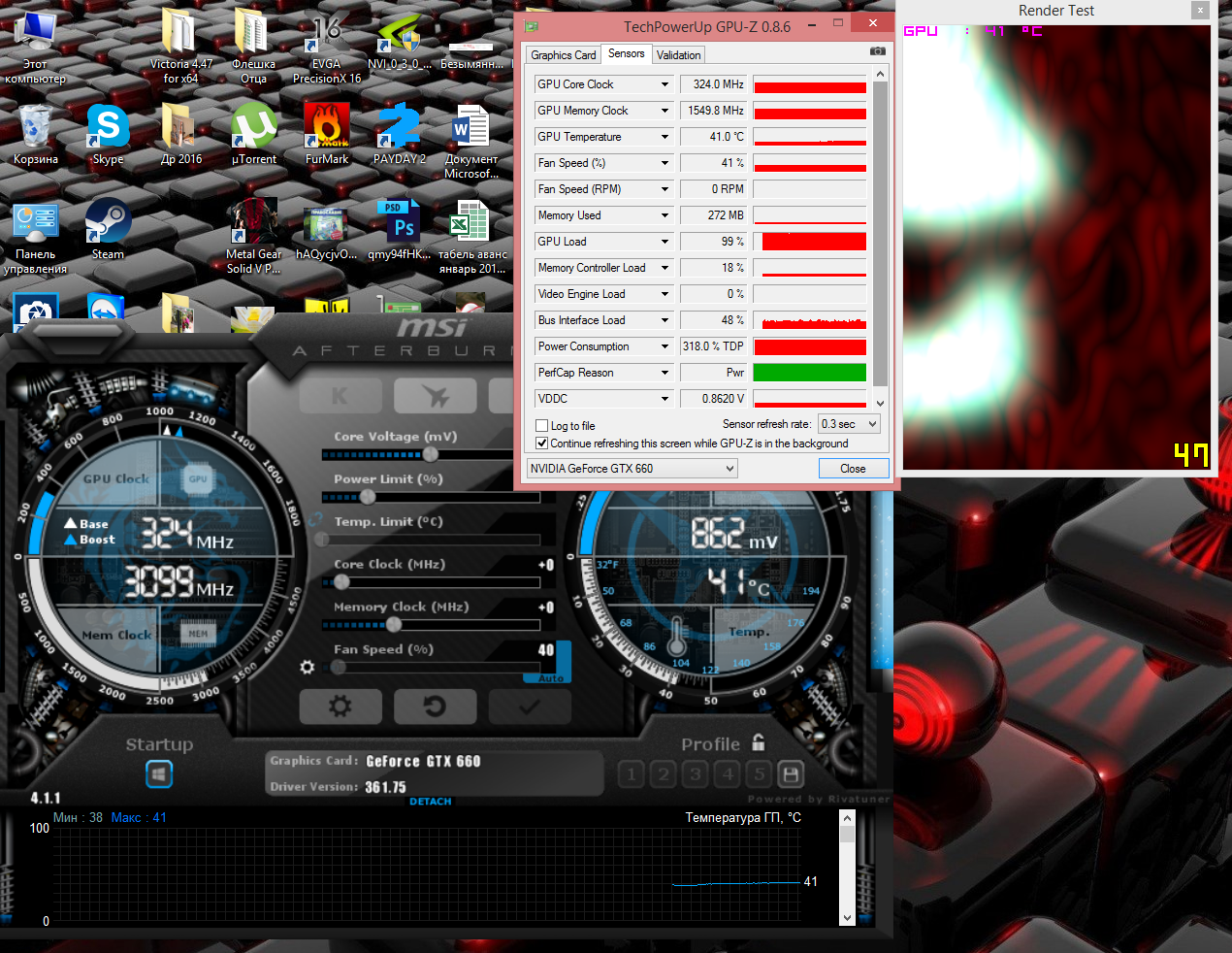This screenshot has width=1232, height=953.
Task: Open the Memory Used sensor dropdown
Action: pos(665,215)
